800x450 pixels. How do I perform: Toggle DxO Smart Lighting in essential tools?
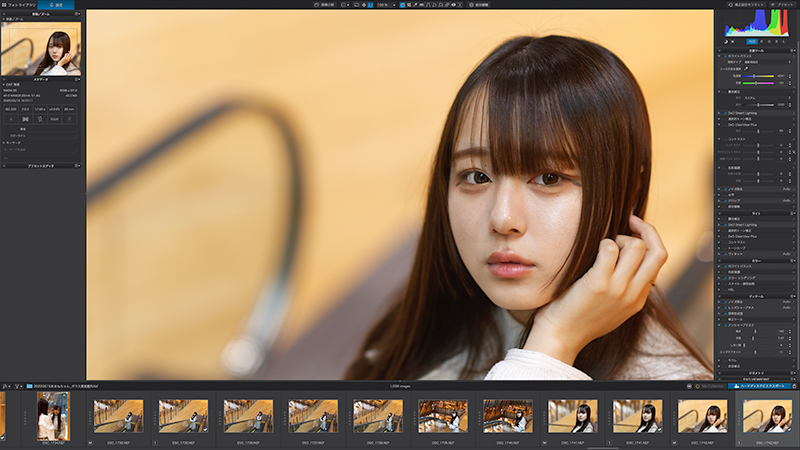tap(726, 113)
